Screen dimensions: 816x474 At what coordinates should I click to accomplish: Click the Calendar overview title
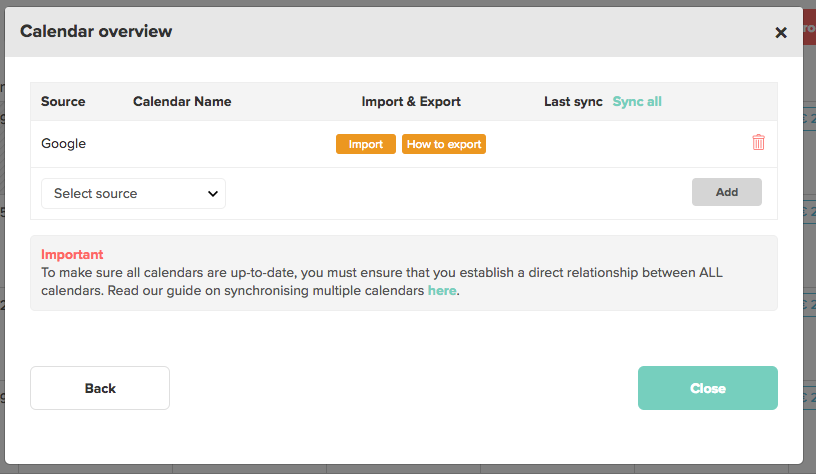click(x=96, y=31)
